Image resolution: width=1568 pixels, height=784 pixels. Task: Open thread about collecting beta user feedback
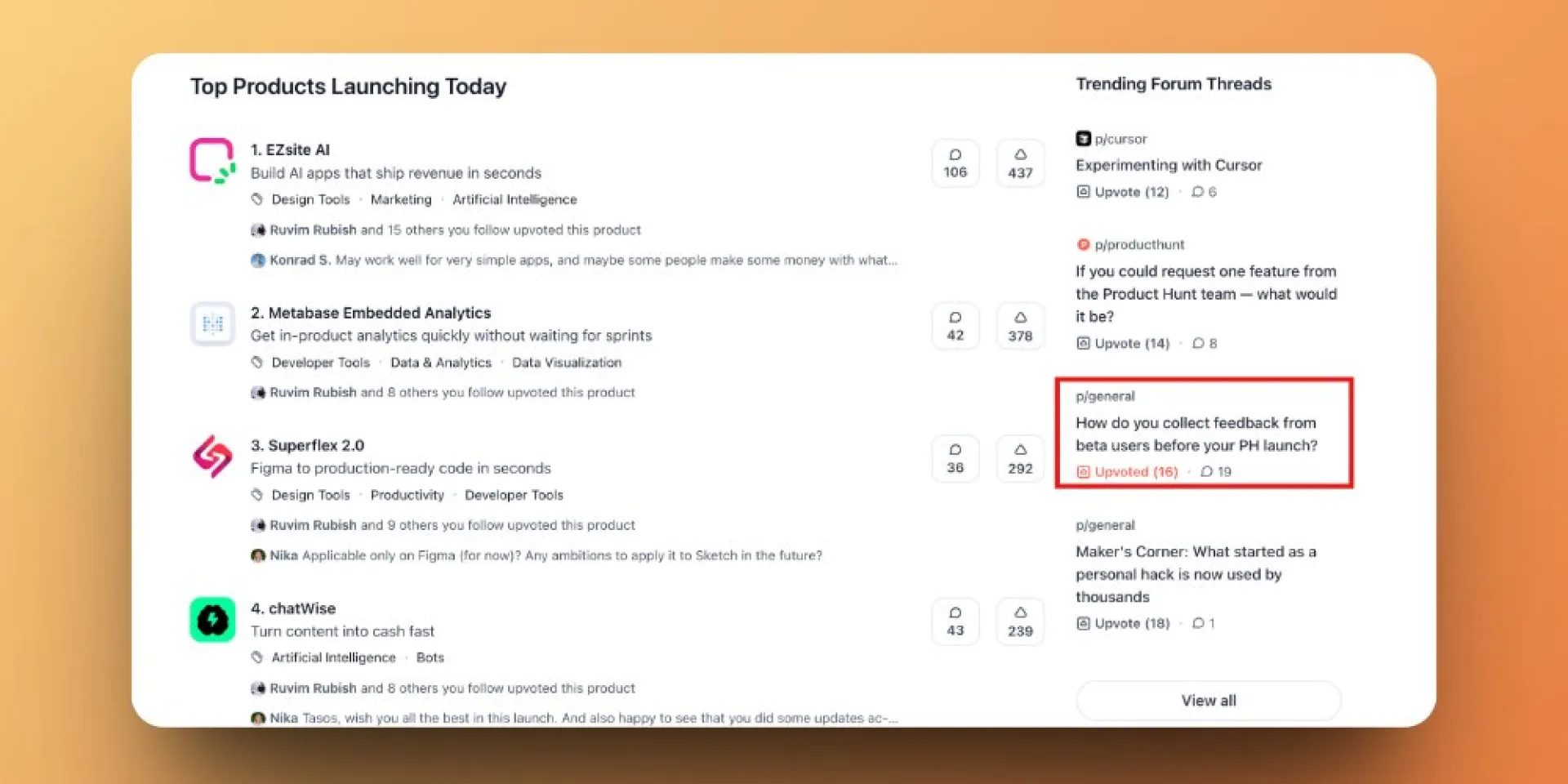[x=1196, y=434]
